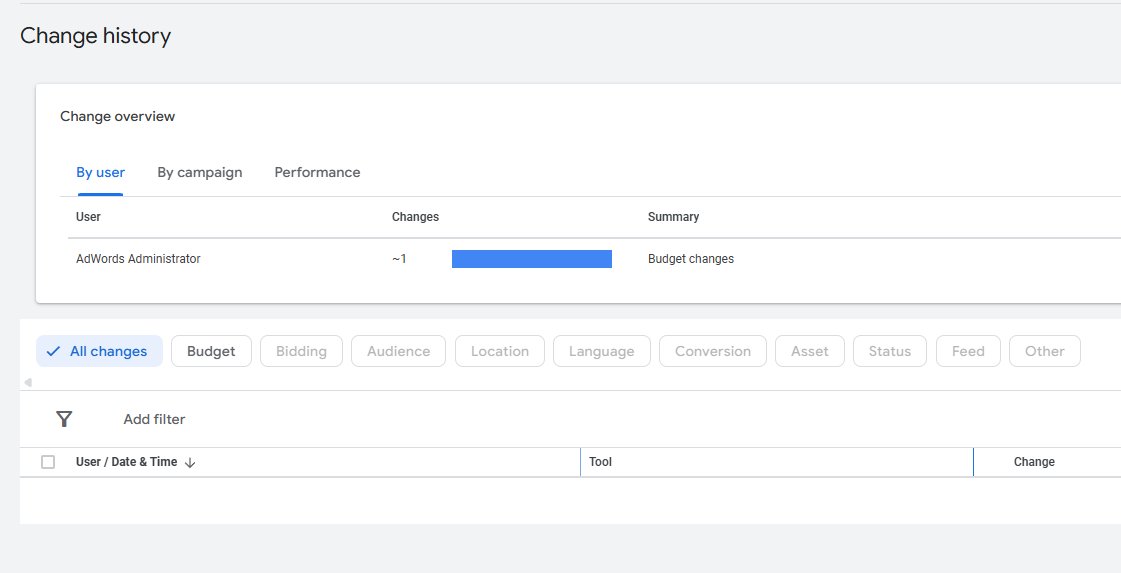Click the Tool column header
Screen dimensions: 1121x573
tap(601, 462)
